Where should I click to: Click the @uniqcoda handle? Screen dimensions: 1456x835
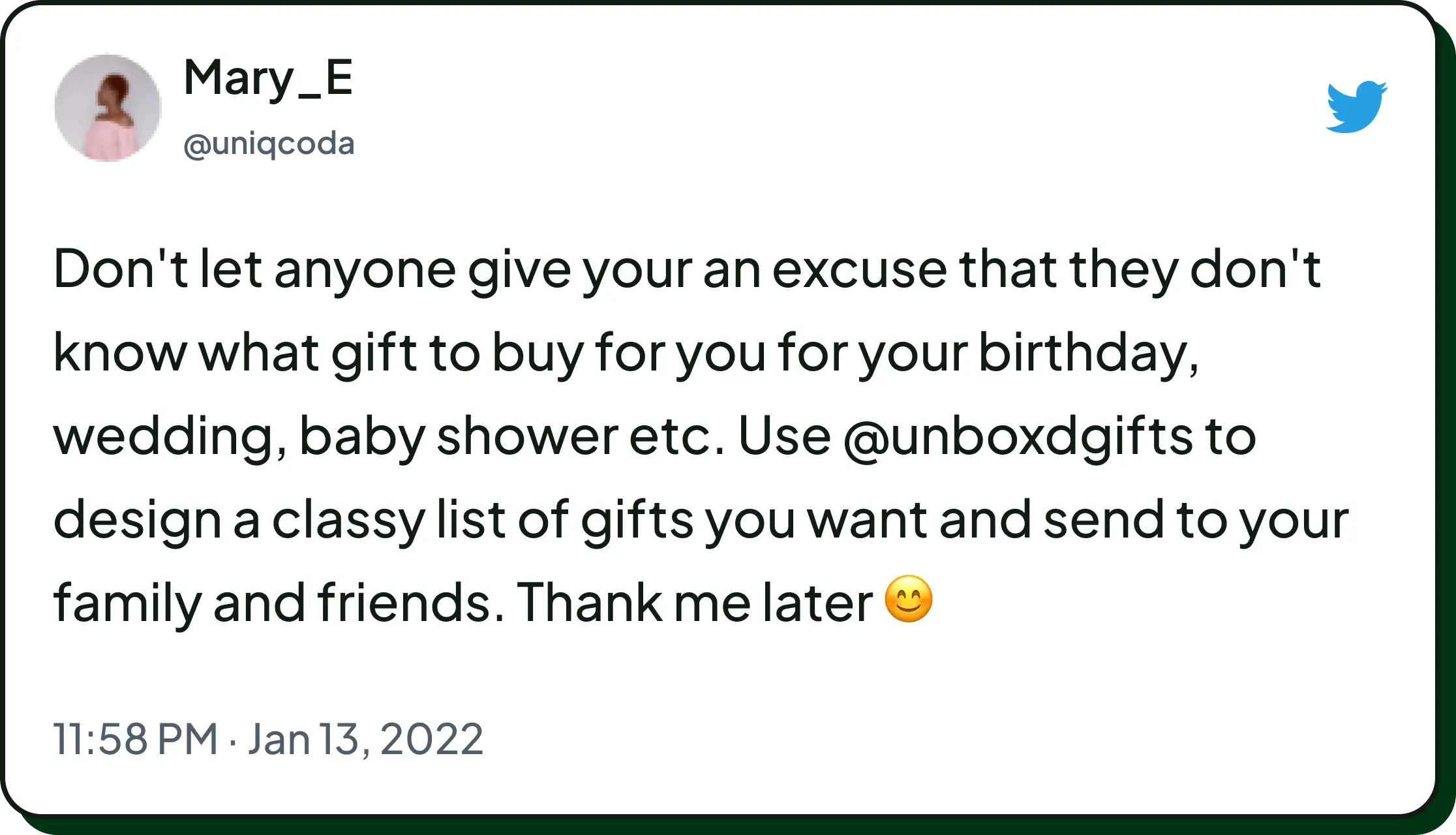pos(269,144)
